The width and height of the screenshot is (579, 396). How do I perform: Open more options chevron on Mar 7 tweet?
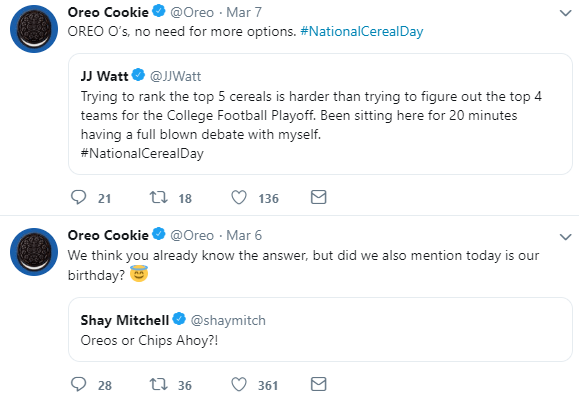pyautogui.click(x=565, y=13)
